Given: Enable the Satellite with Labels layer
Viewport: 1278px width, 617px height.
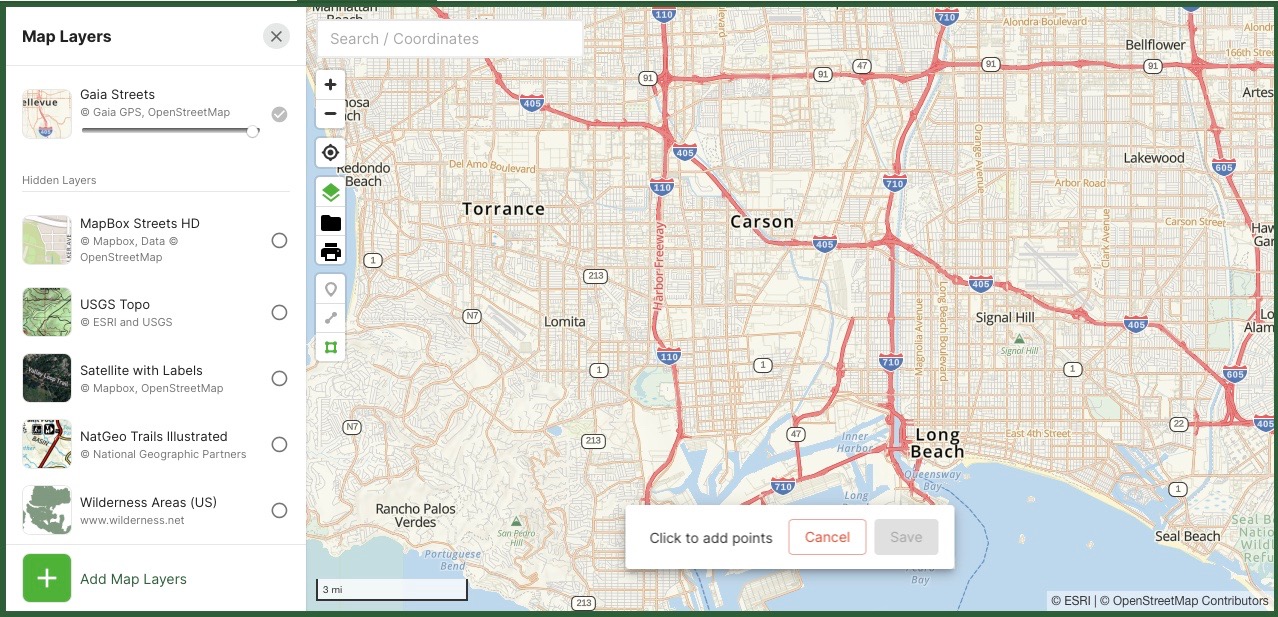Looking at the screenshot, I should (x=279, y=378).
